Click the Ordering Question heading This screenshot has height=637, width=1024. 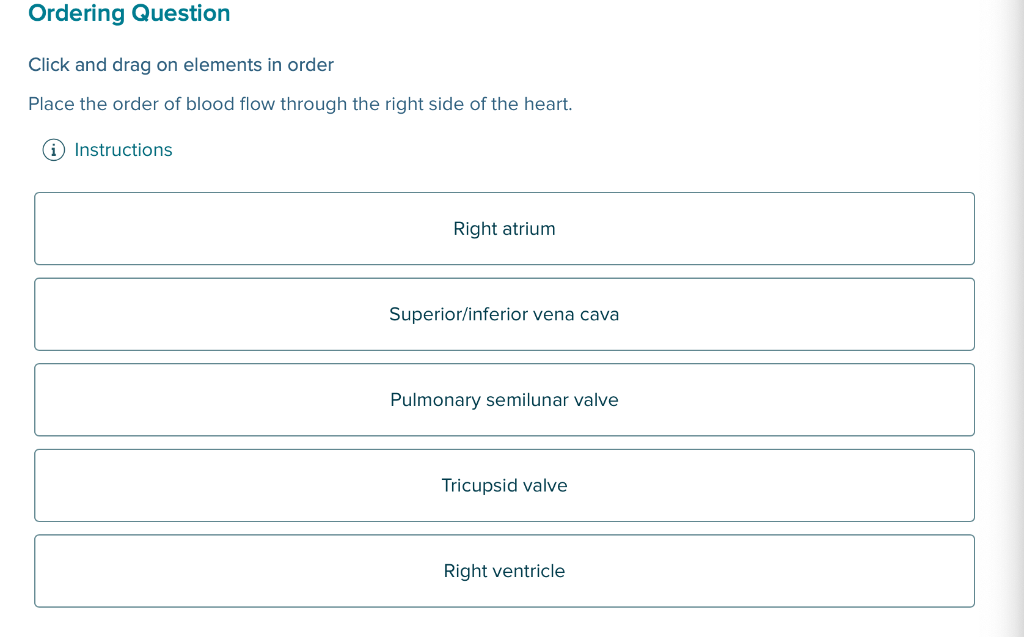[129, 13]
